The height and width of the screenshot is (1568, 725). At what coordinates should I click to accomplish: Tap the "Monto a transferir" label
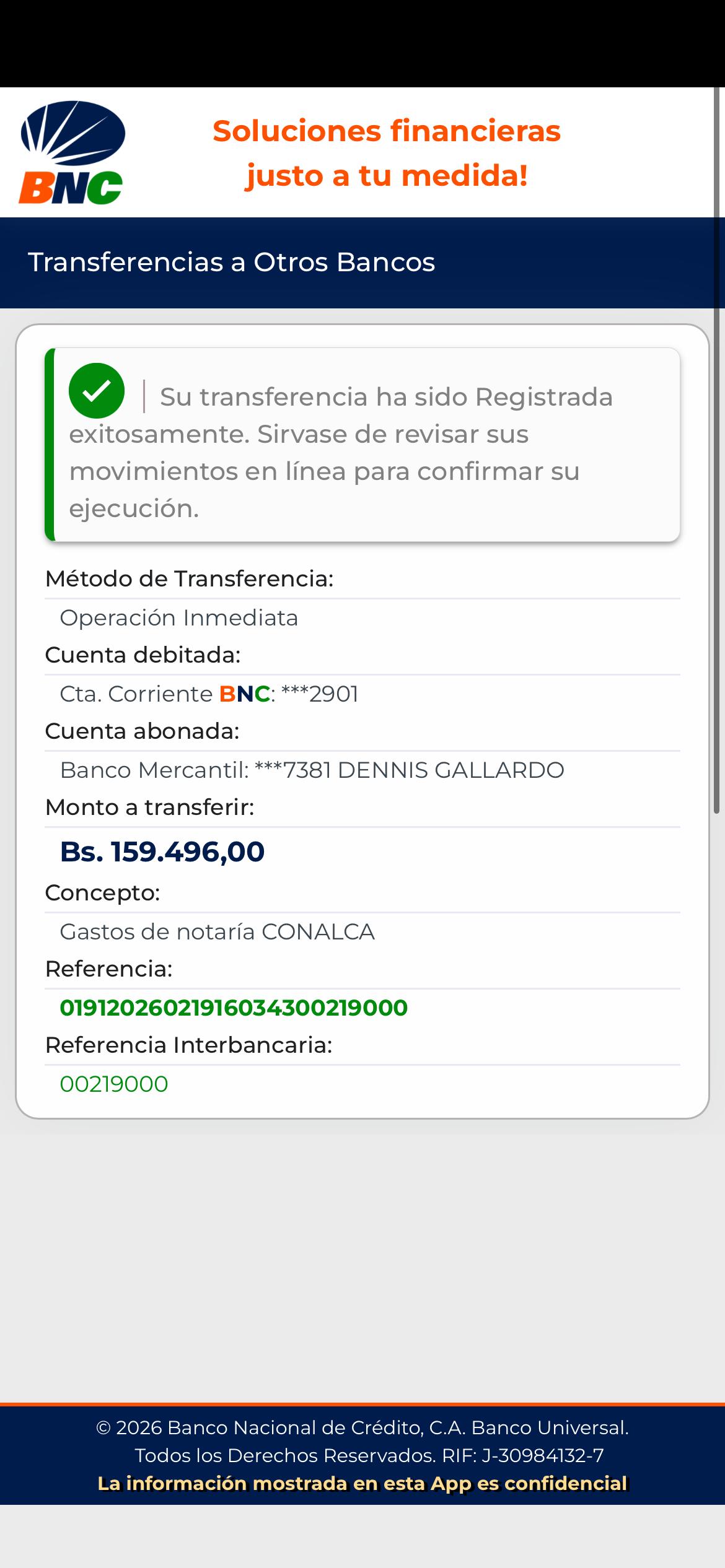[x=149, y=808]
